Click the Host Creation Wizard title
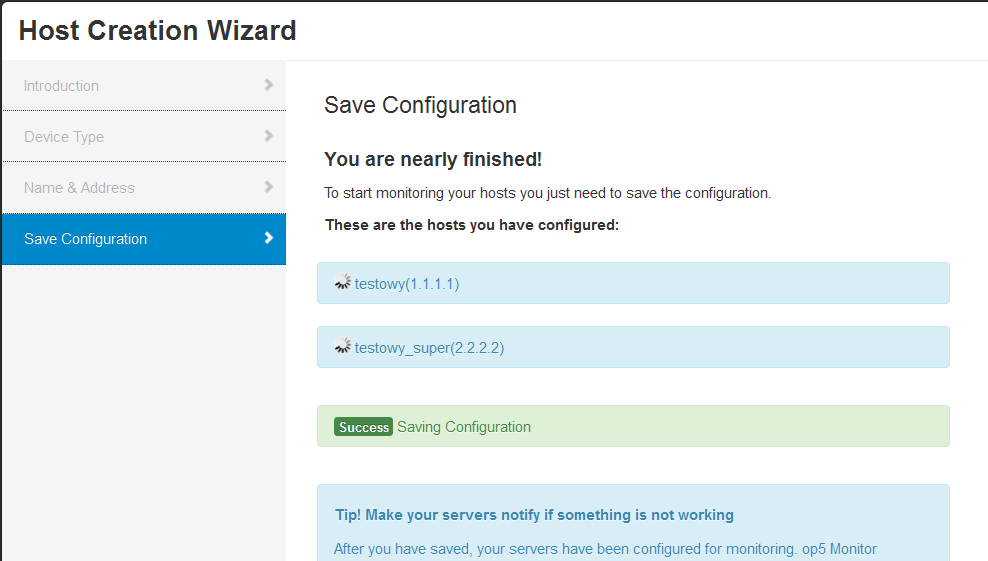 (158, 31)
